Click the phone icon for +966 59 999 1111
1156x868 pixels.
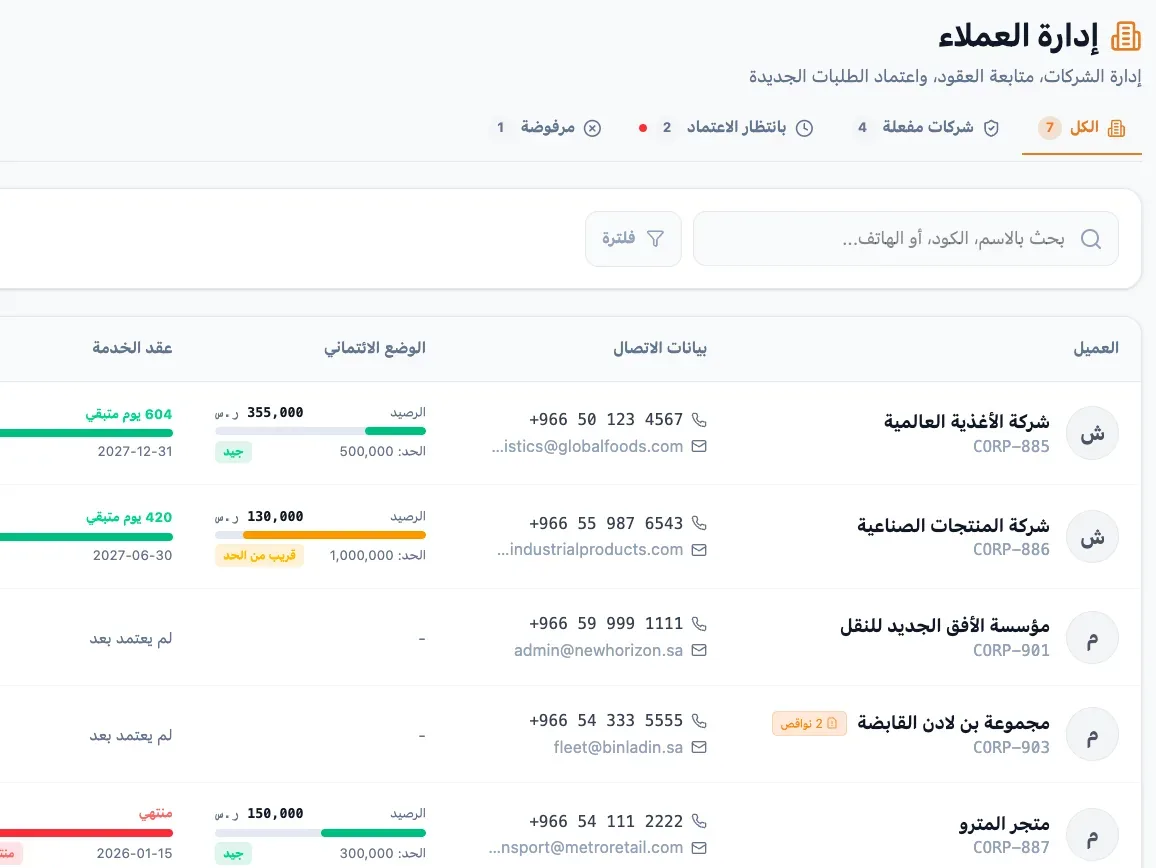[x=699, y=624]
